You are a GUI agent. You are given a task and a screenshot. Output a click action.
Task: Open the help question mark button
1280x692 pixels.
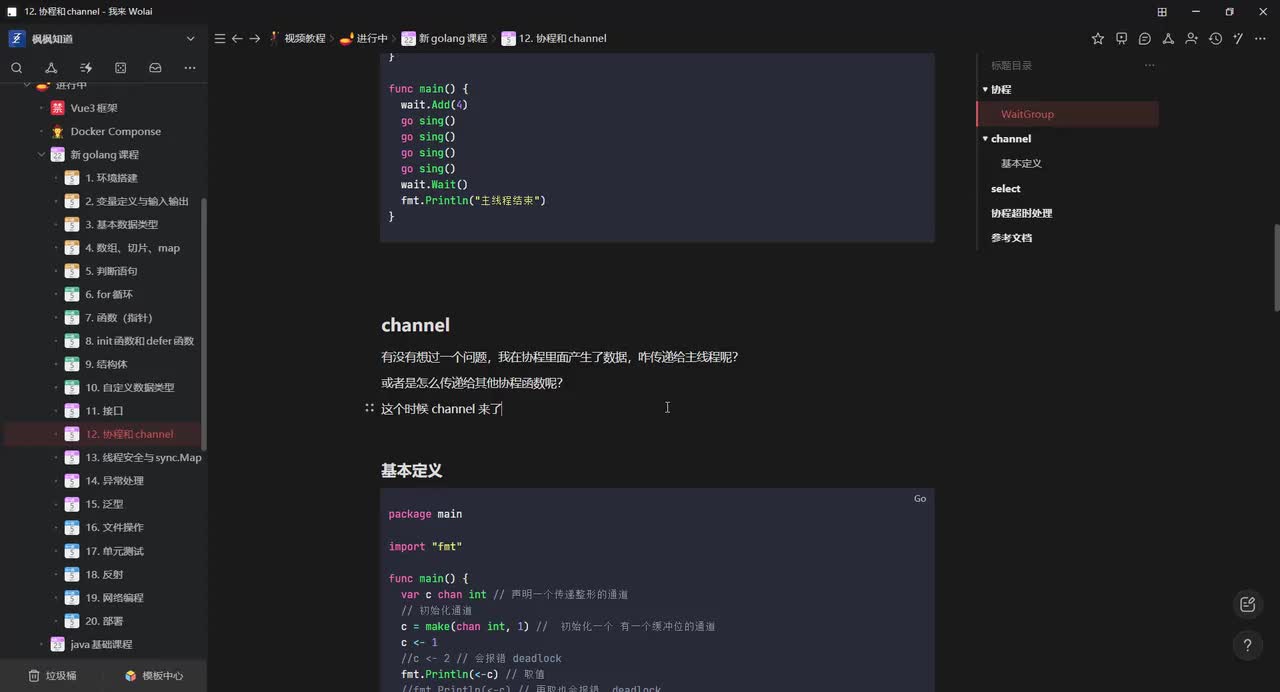pyautogui.click(x=1247, y=646)
